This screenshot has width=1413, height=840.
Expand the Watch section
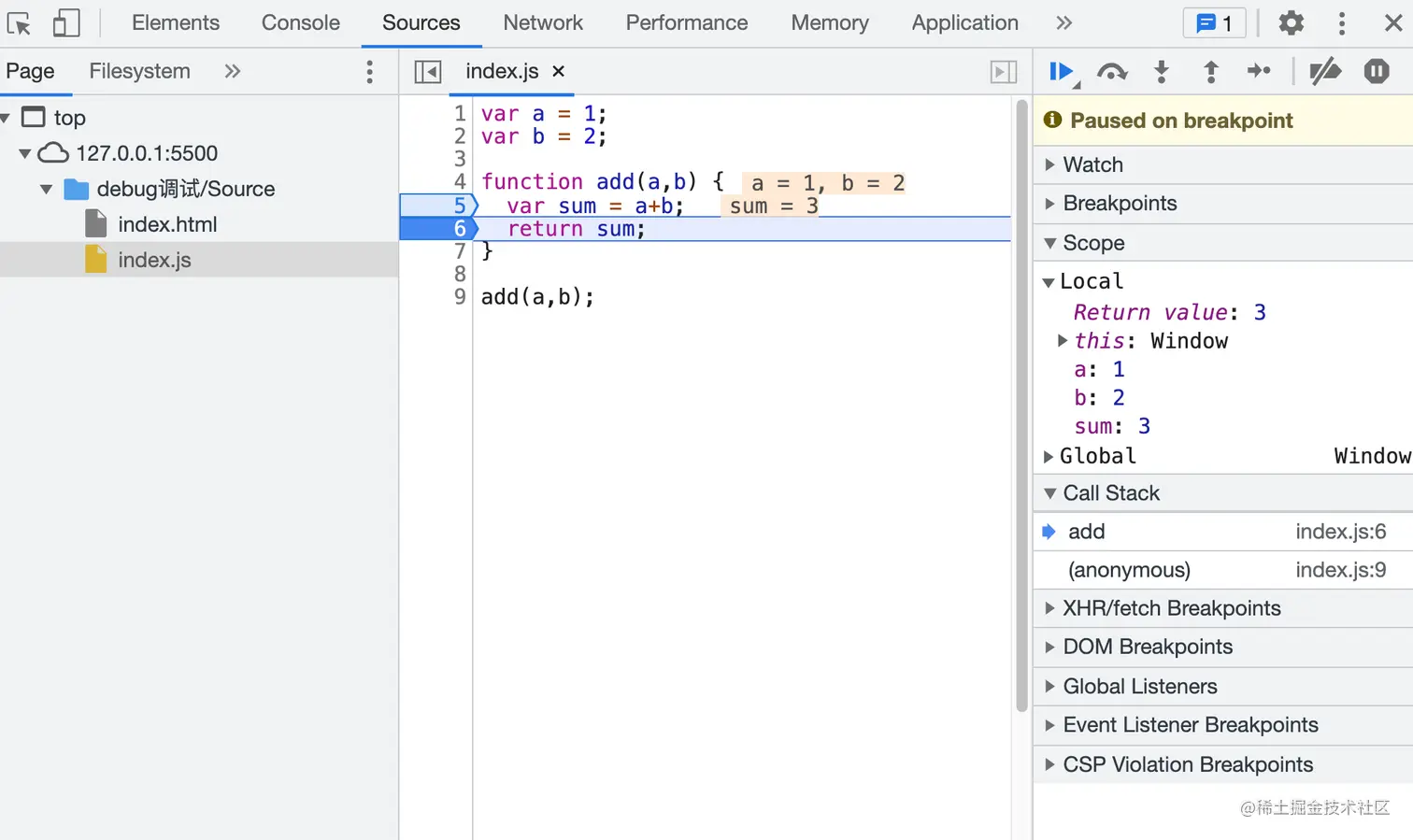[1222, 164]
